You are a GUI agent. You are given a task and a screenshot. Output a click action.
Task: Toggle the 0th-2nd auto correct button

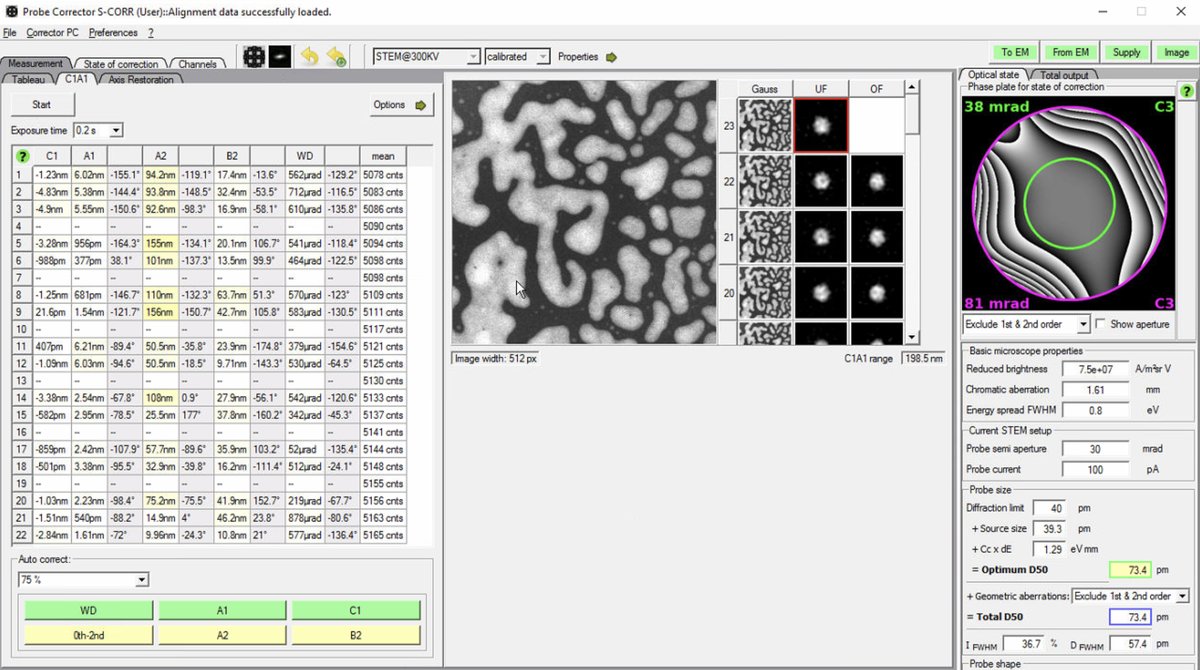[x=87, y=634]
